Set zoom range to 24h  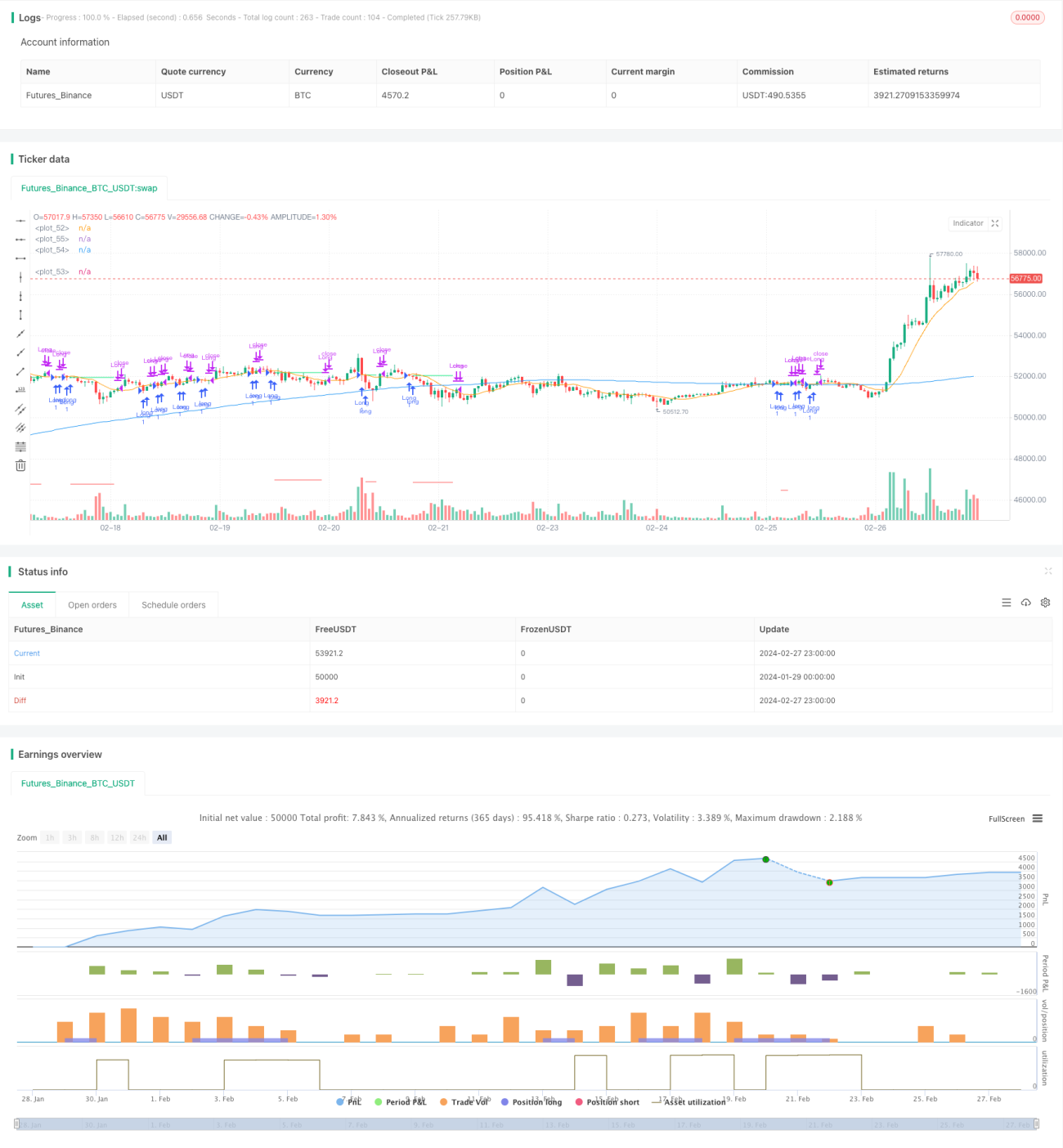pyautogui.click(x=140, y=837)
